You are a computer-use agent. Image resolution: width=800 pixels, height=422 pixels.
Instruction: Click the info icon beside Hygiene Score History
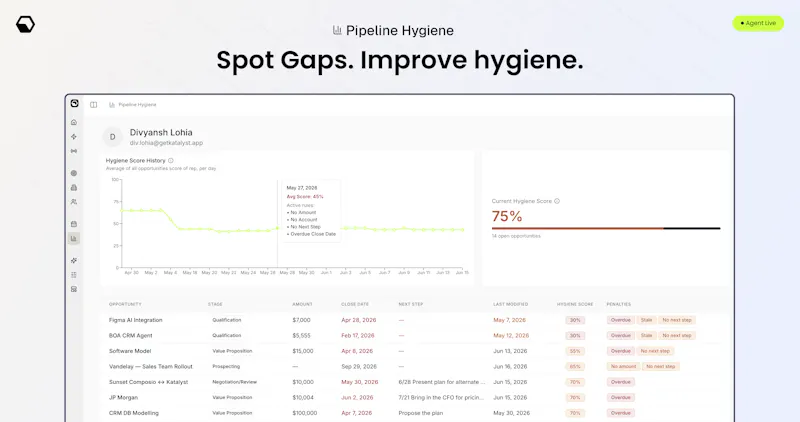171,160
